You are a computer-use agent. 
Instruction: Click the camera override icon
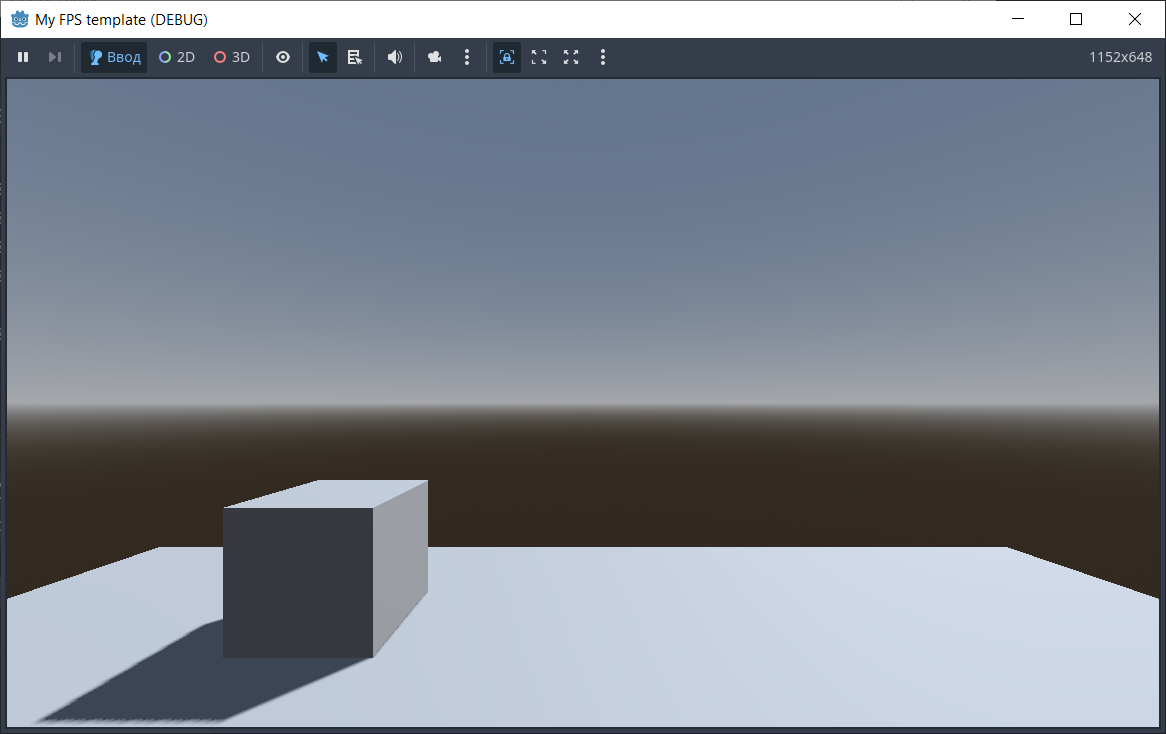pyautogui.click(x=435, y=58)
